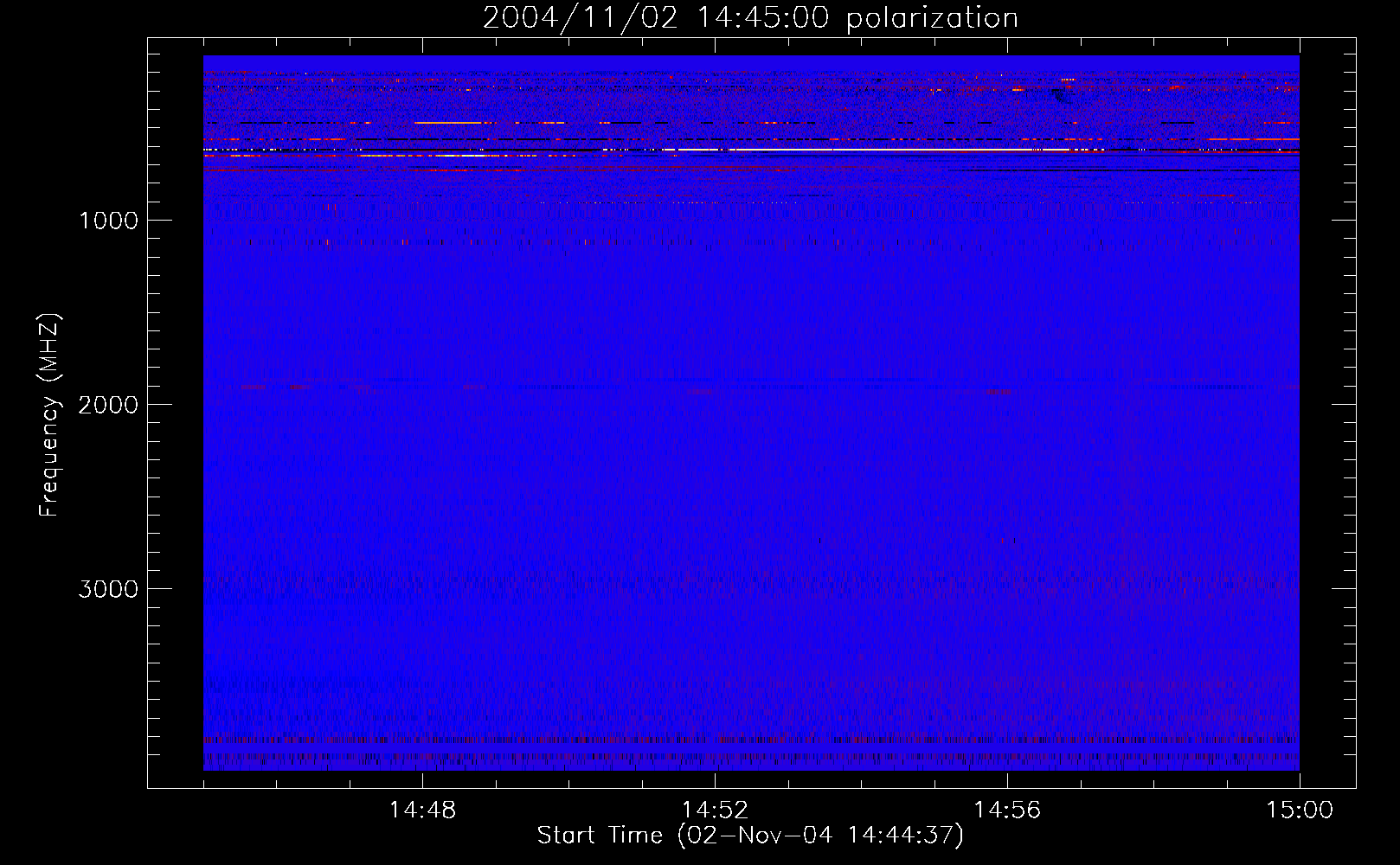Select the 'Start Time (02-Nov-04 14:44:37)' label
The image size is (1400, 865).
pyautogui.click(x=750, y=836)
